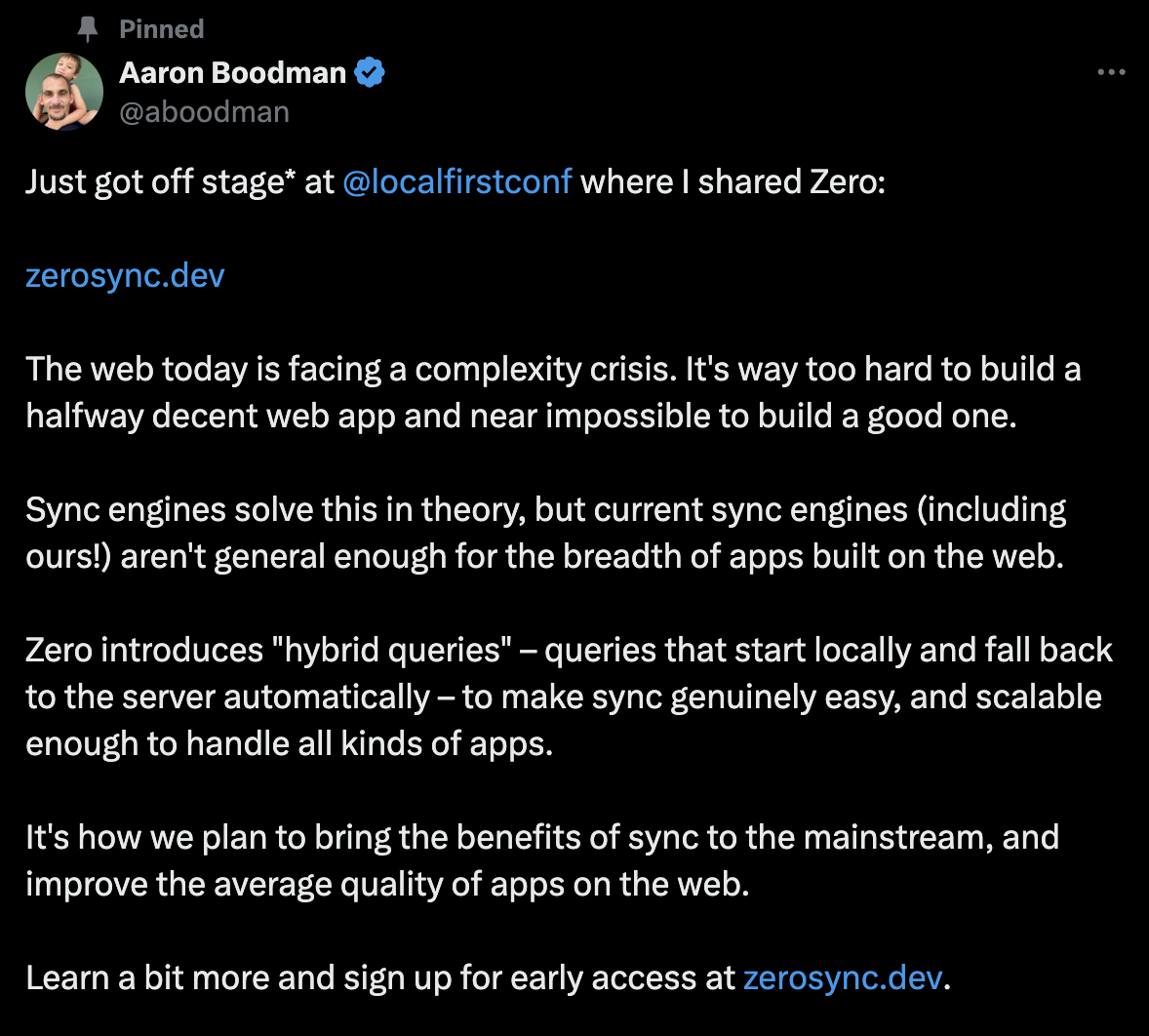
Task: Open the three-dot more options menu
Action: tap(1111, 72)
